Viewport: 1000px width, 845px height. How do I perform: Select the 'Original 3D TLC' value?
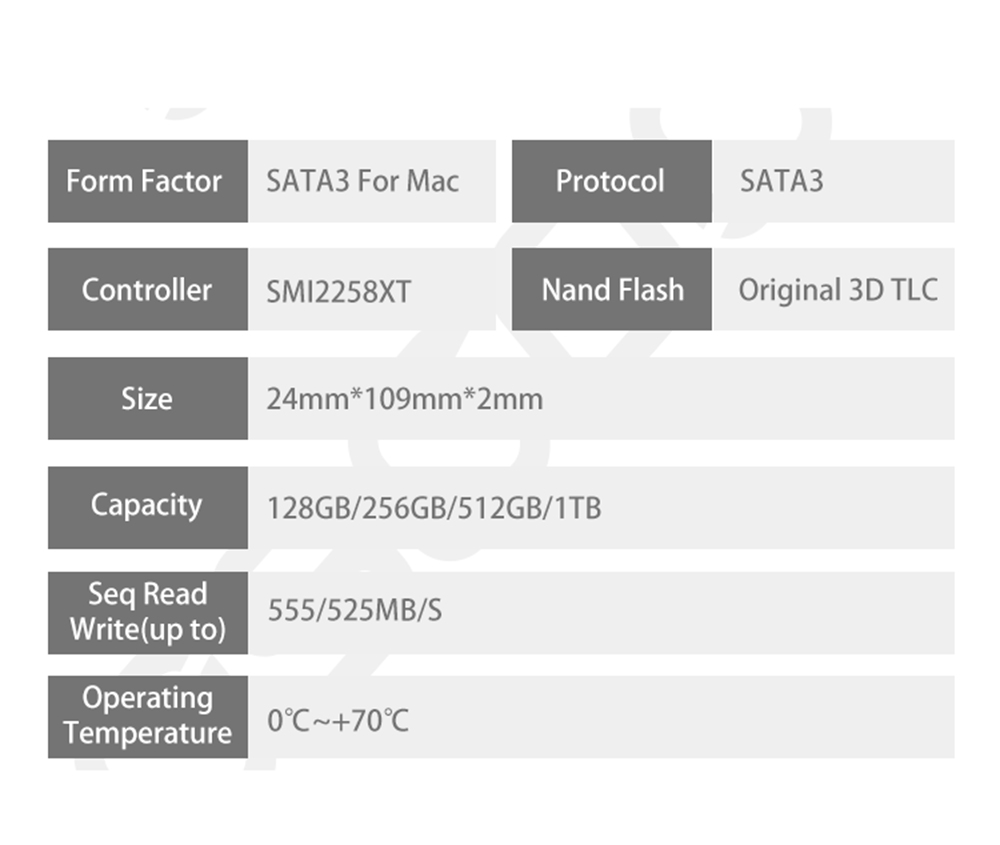point(838,290)
